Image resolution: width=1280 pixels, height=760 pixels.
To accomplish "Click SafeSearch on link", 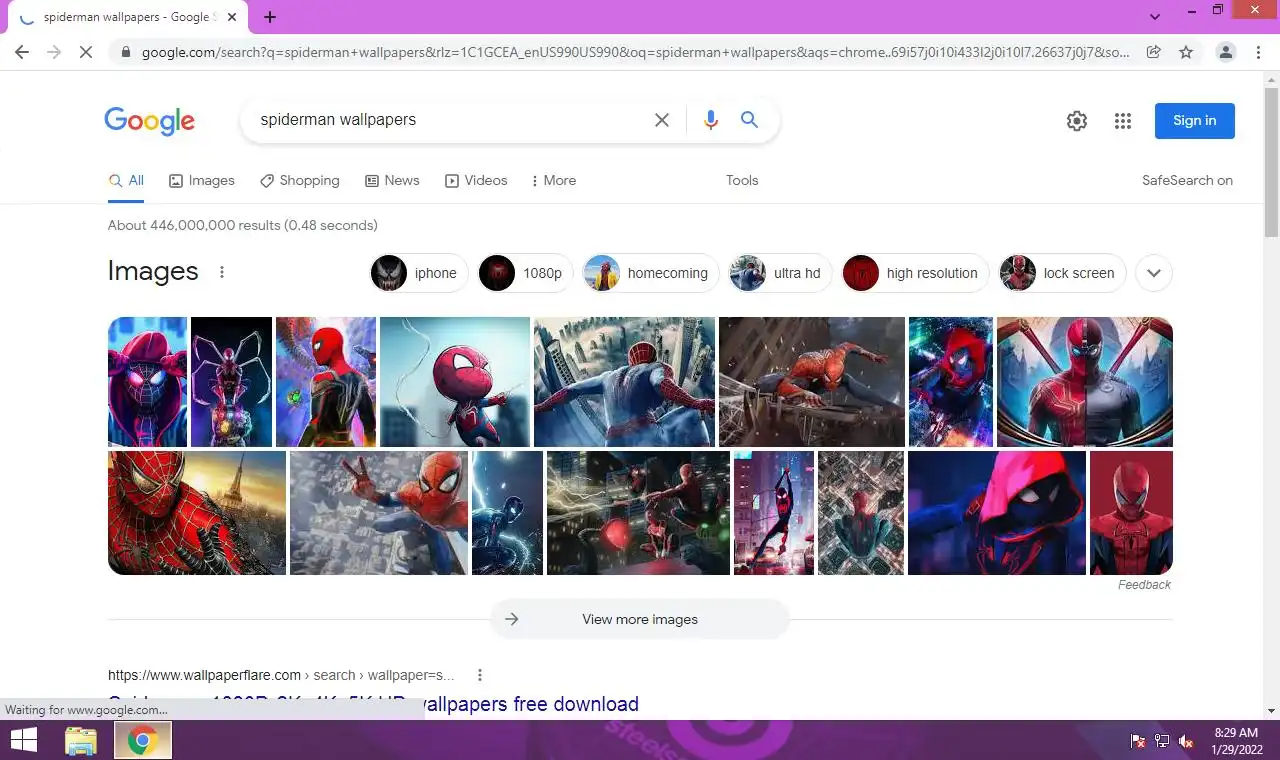I will [1187, 181].
